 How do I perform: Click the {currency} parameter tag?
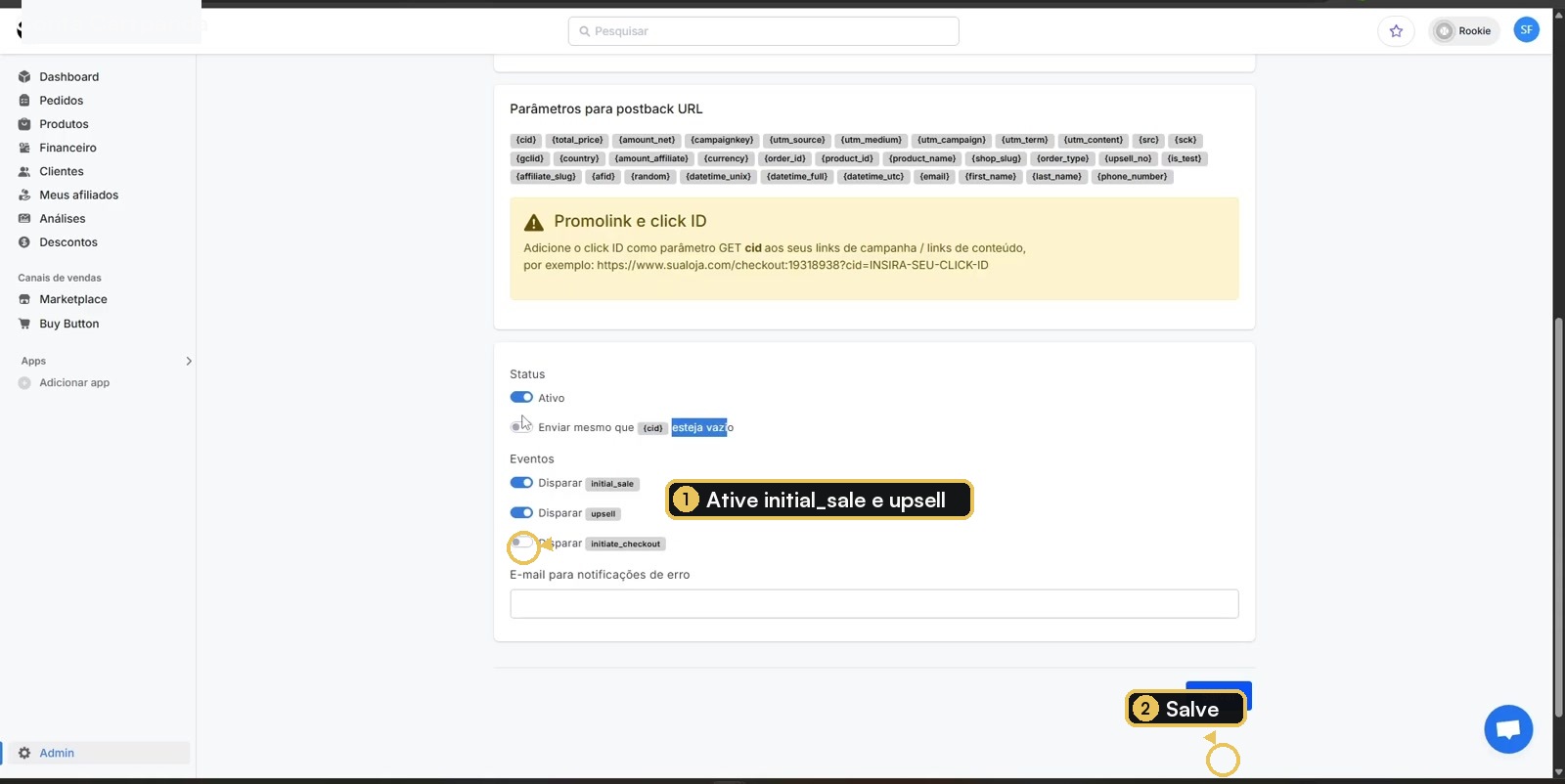coord(726,158)
